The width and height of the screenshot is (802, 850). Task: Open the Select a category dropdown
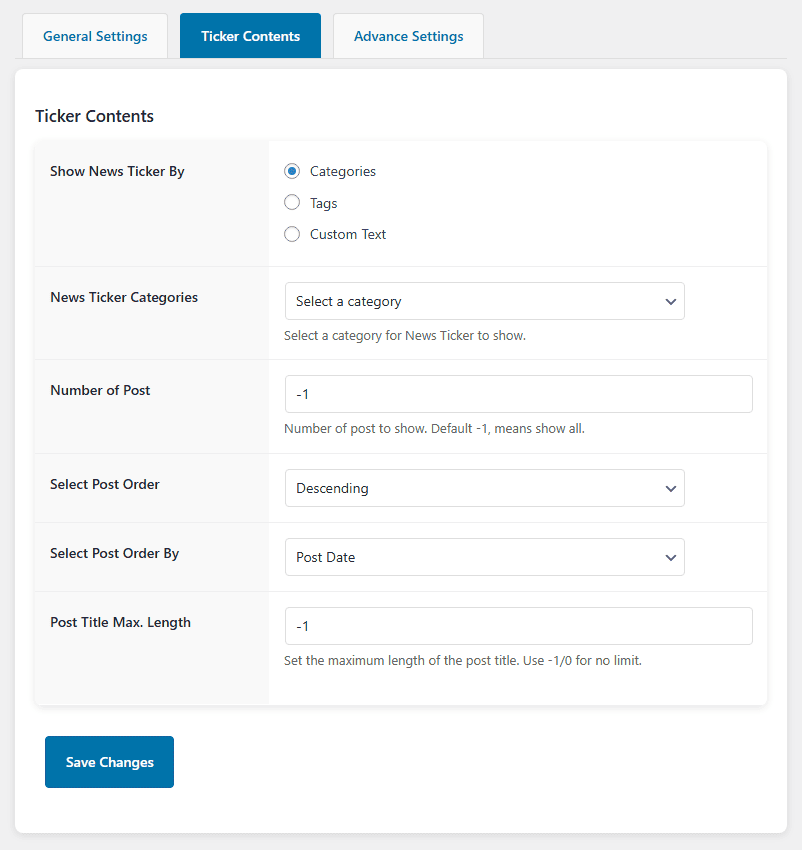coord(484,301)
